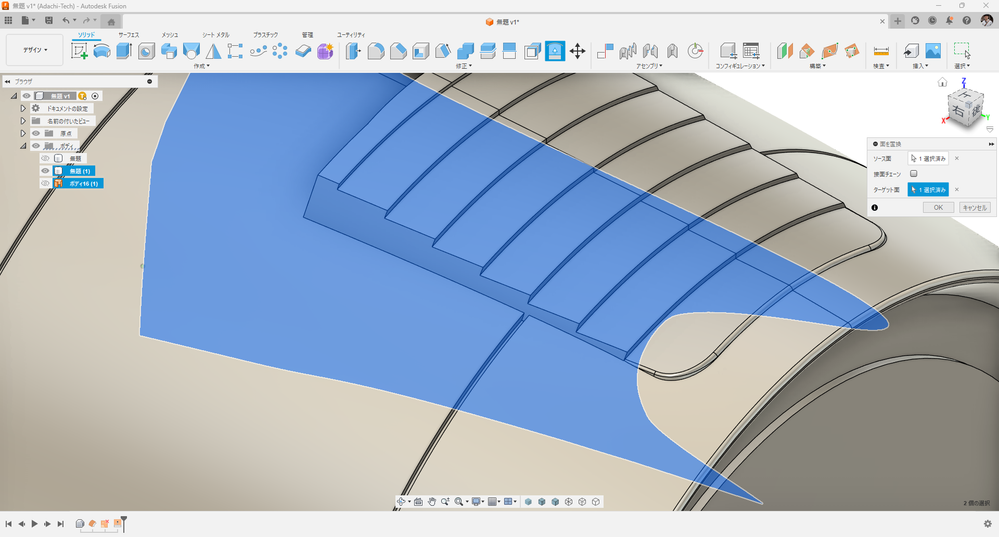The image size is (999, 537).
Task: Switch to the 管理 tab
Action: click(x=307, y=35)
